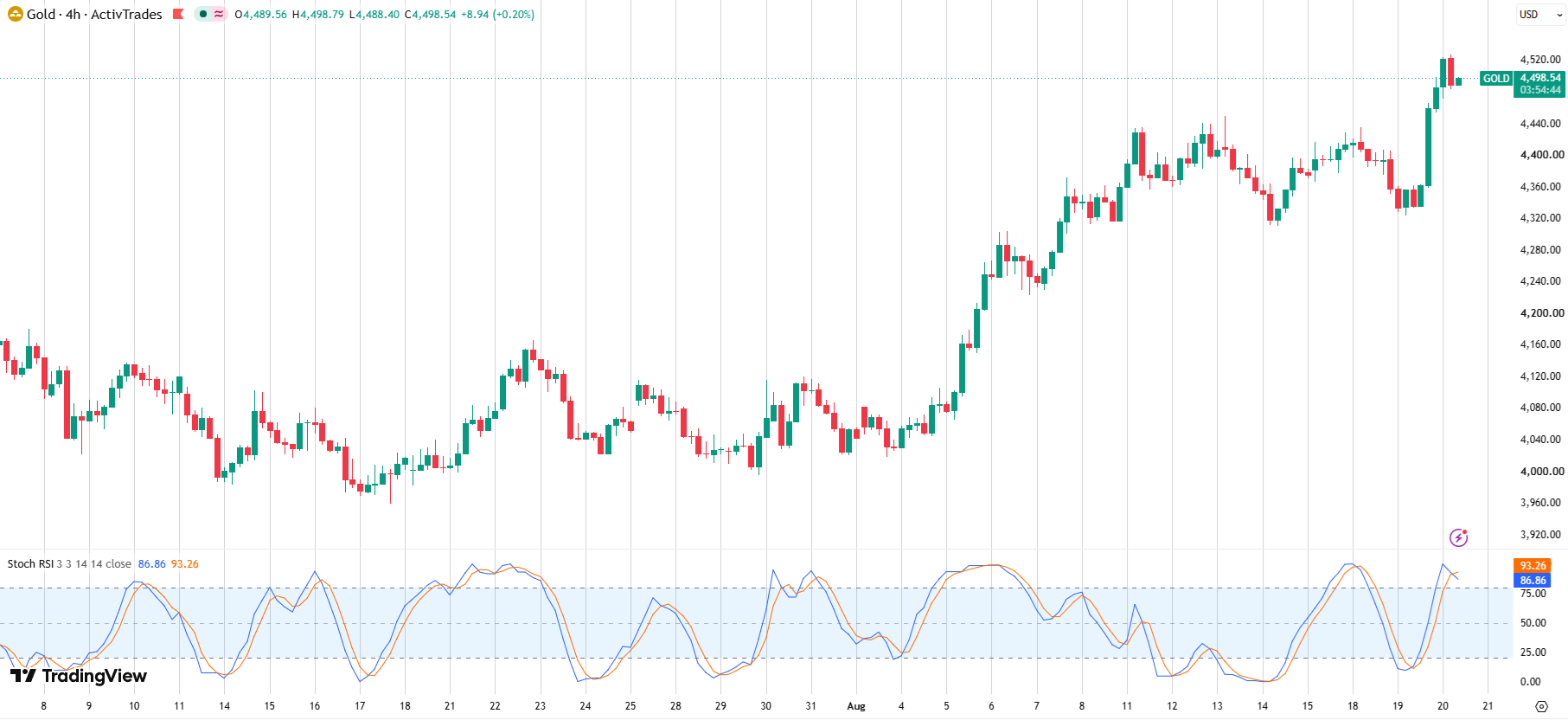Click date 9 on the time axis
The width and height of the screenshot is (1568, 720).
point(89,706)
